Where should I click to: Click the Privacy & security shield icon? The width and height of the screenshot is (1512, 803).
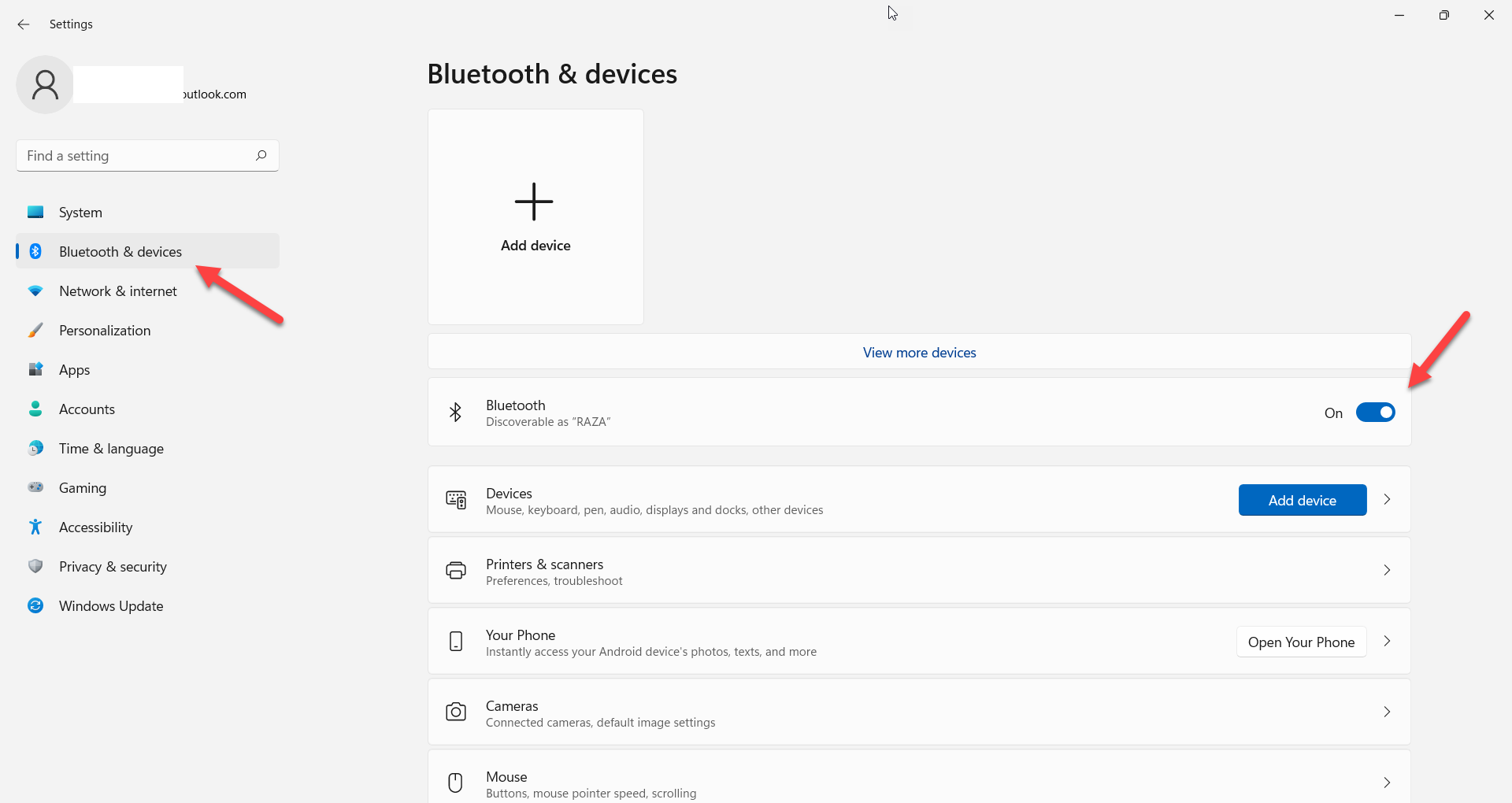pos(35,566)
